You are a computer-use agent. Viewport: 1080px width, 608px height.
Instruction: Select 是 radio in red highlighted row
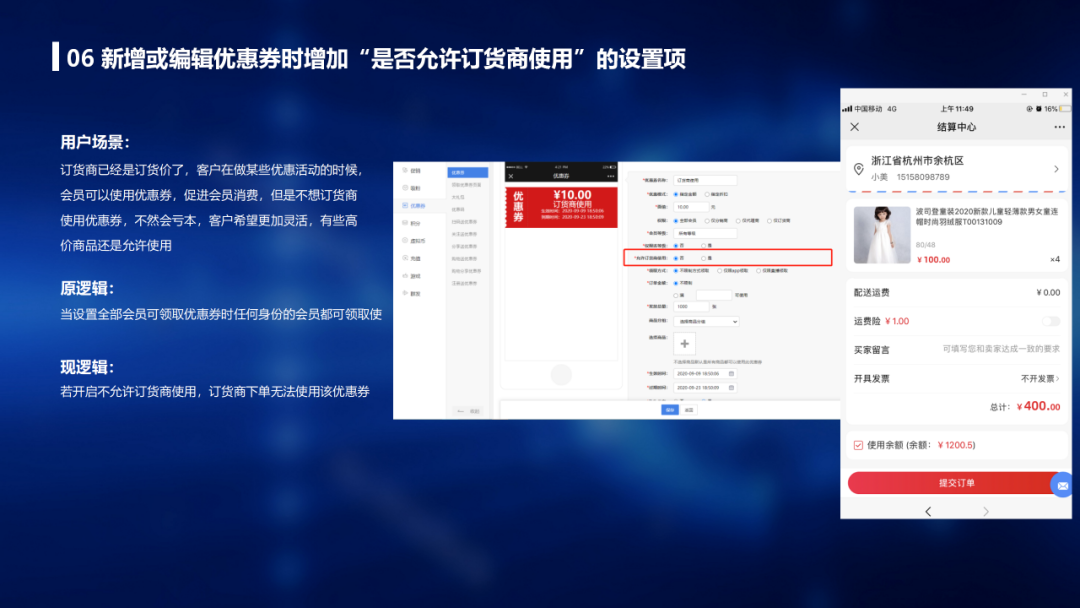704,258
